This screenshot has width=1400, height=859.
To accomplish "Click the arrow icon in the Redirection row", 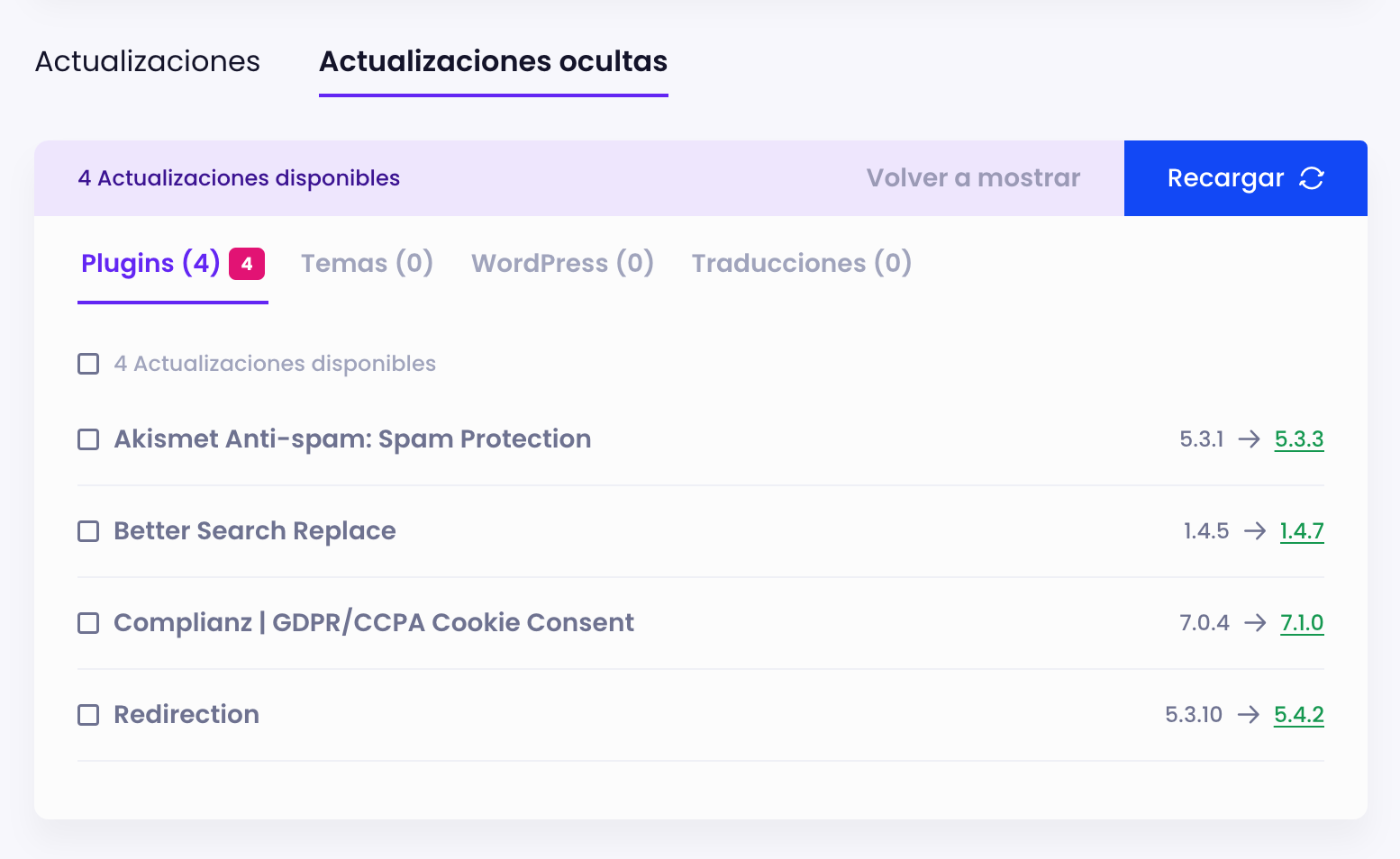I will [x=1250, y=715].
